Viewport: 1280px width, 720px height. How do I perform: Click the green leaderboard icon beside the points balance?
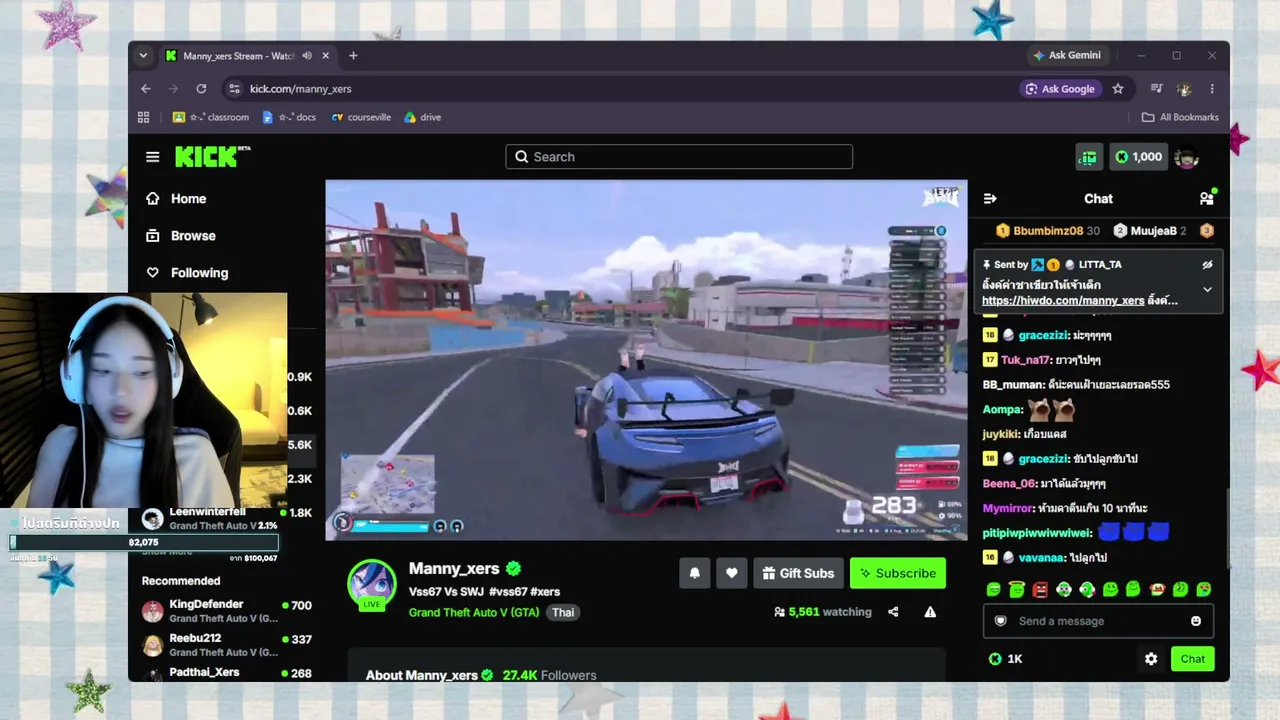pyautogui.click(x=1088, y=157)
